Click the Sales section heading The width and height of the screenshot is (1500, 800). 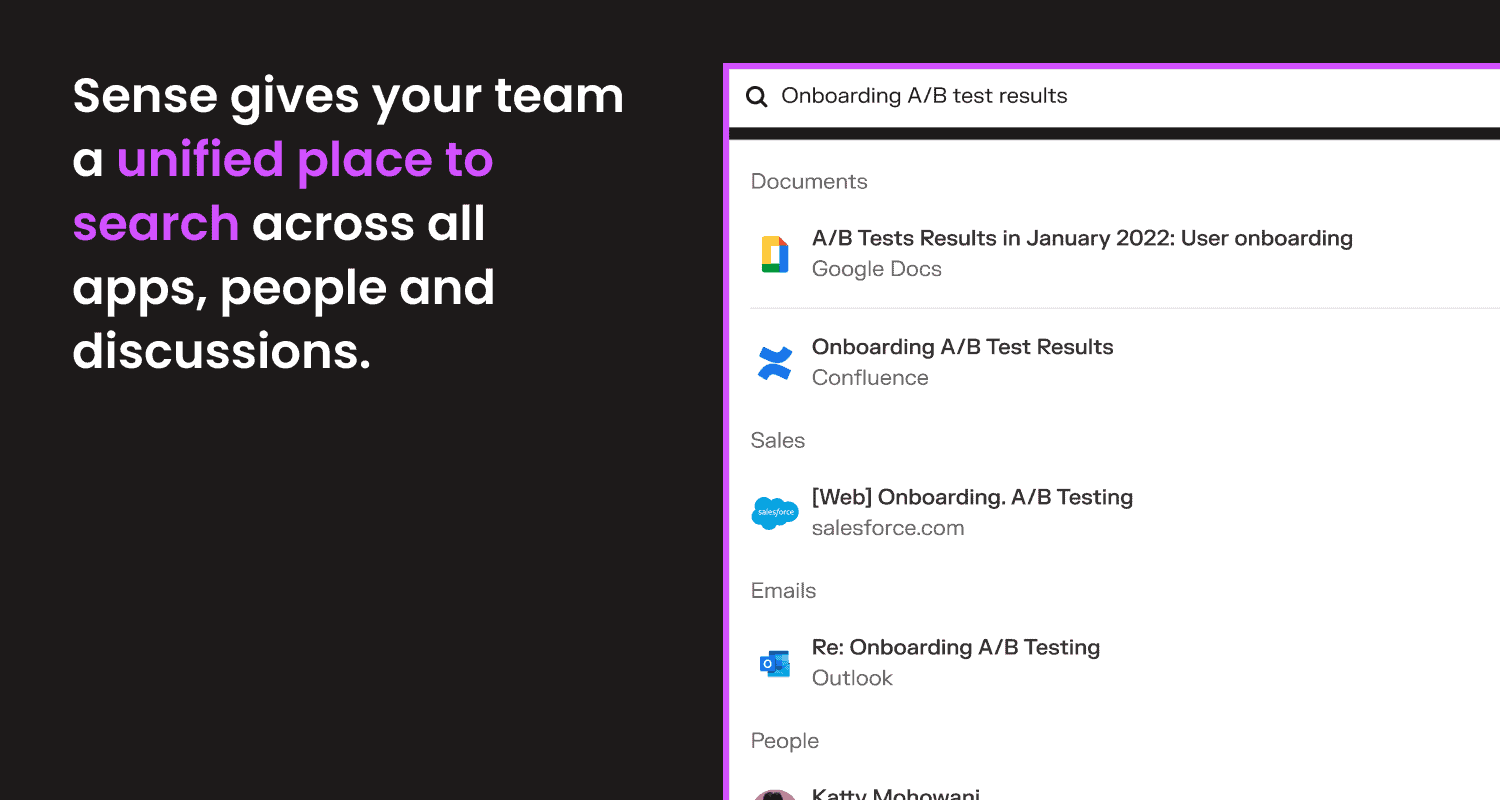[x=778, y=441]
